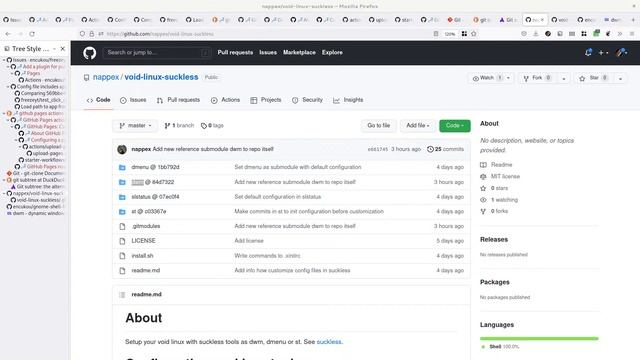Viewport: 640px width, 360px height.
Task: Click the Firefox forward arrow
Action: (20, 34)
